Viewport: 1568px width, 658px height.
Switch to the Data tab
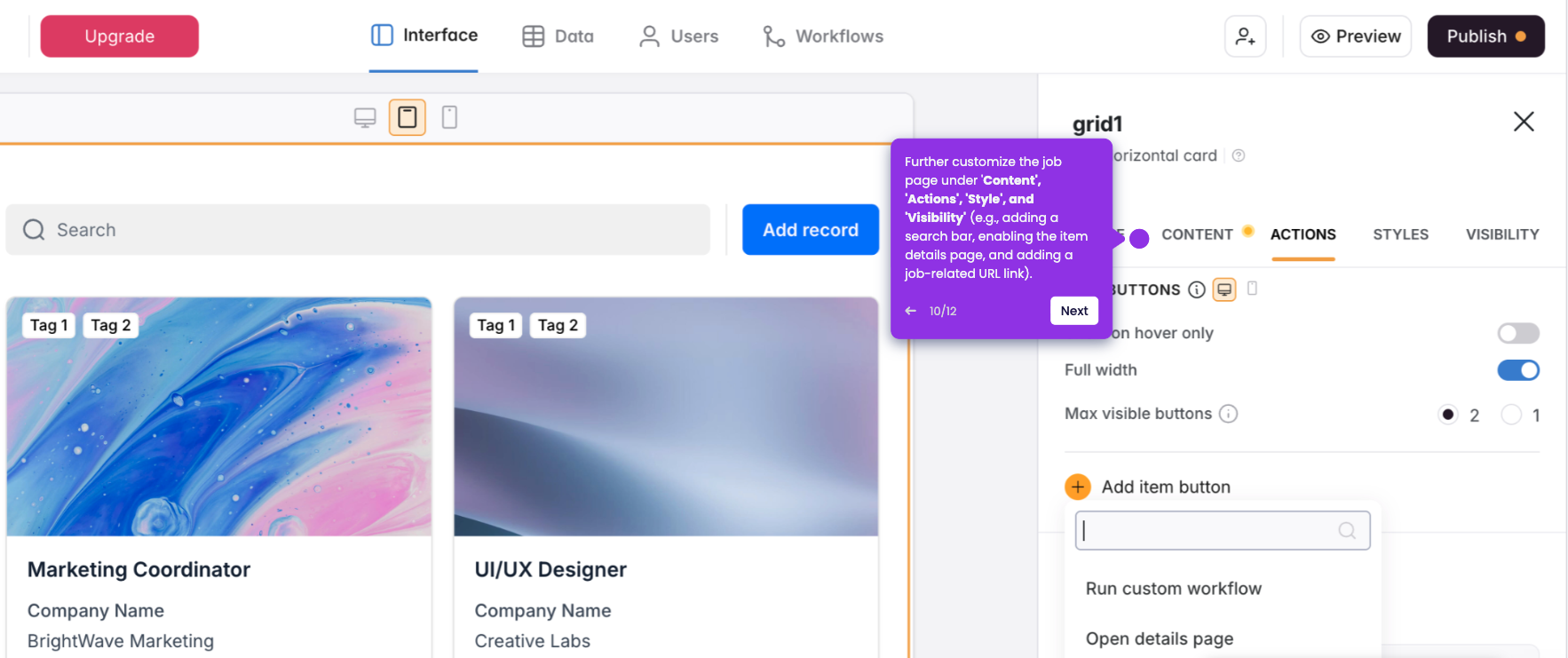coord(558,36)
